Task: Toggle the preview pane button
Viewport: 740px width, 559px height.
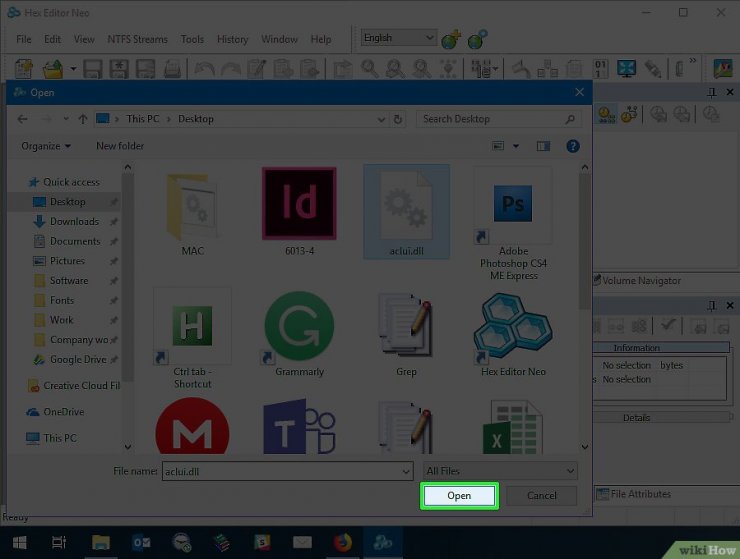Action: coord(543,146)
